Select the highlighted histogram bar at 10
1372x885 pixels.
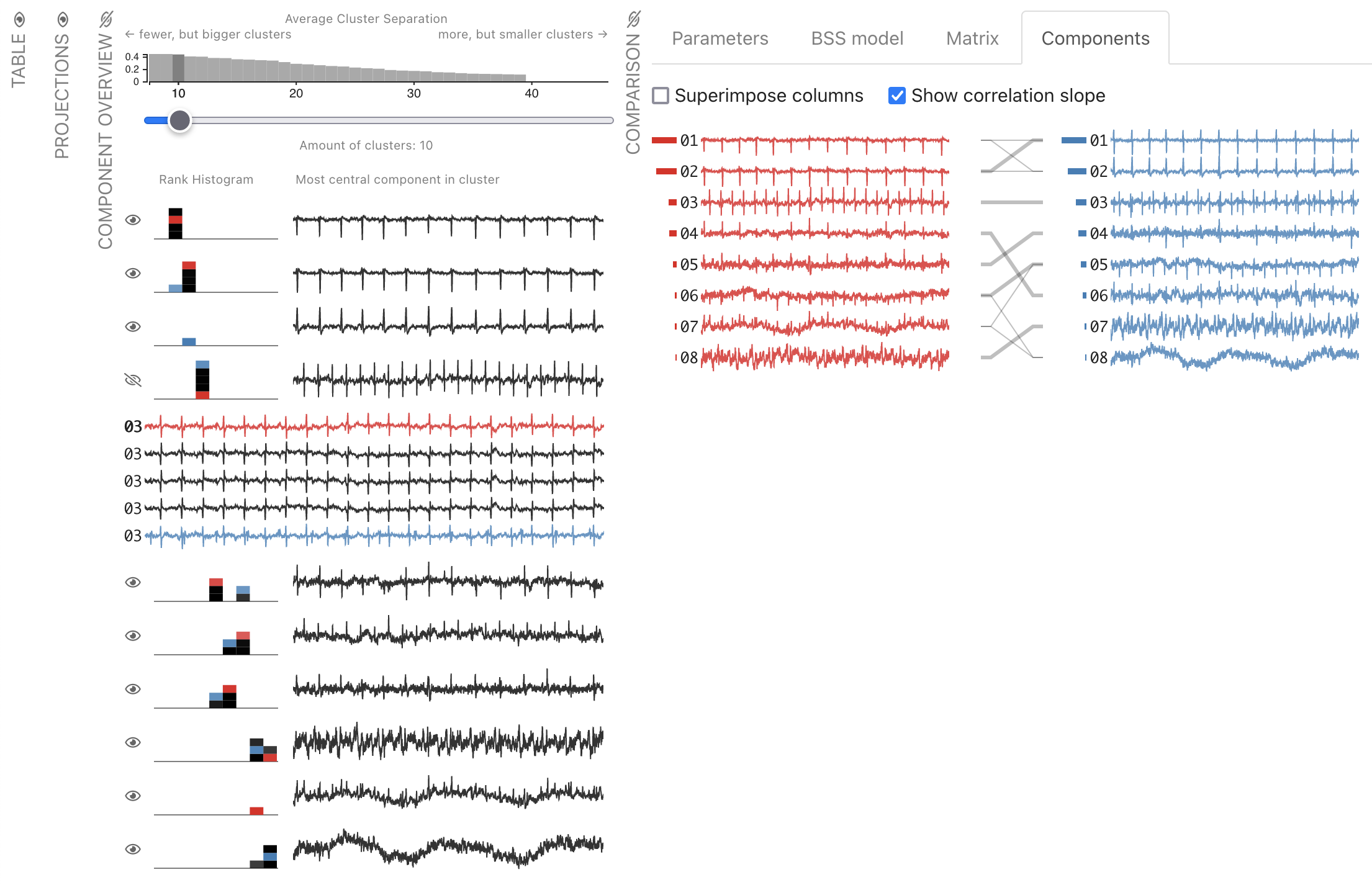pos(178,68)
